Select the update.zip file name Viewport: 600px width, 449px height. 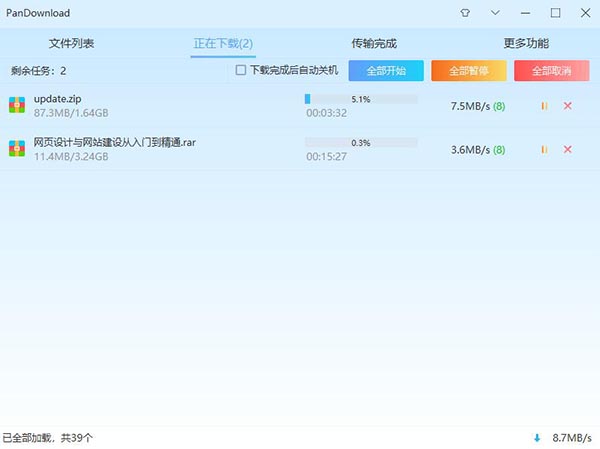pyautogui.click(x=57, y=99)
